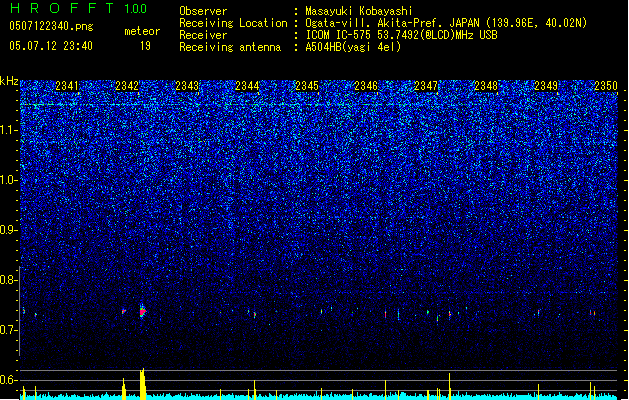
Task: Click the Observer label
Action: (203, 11)
